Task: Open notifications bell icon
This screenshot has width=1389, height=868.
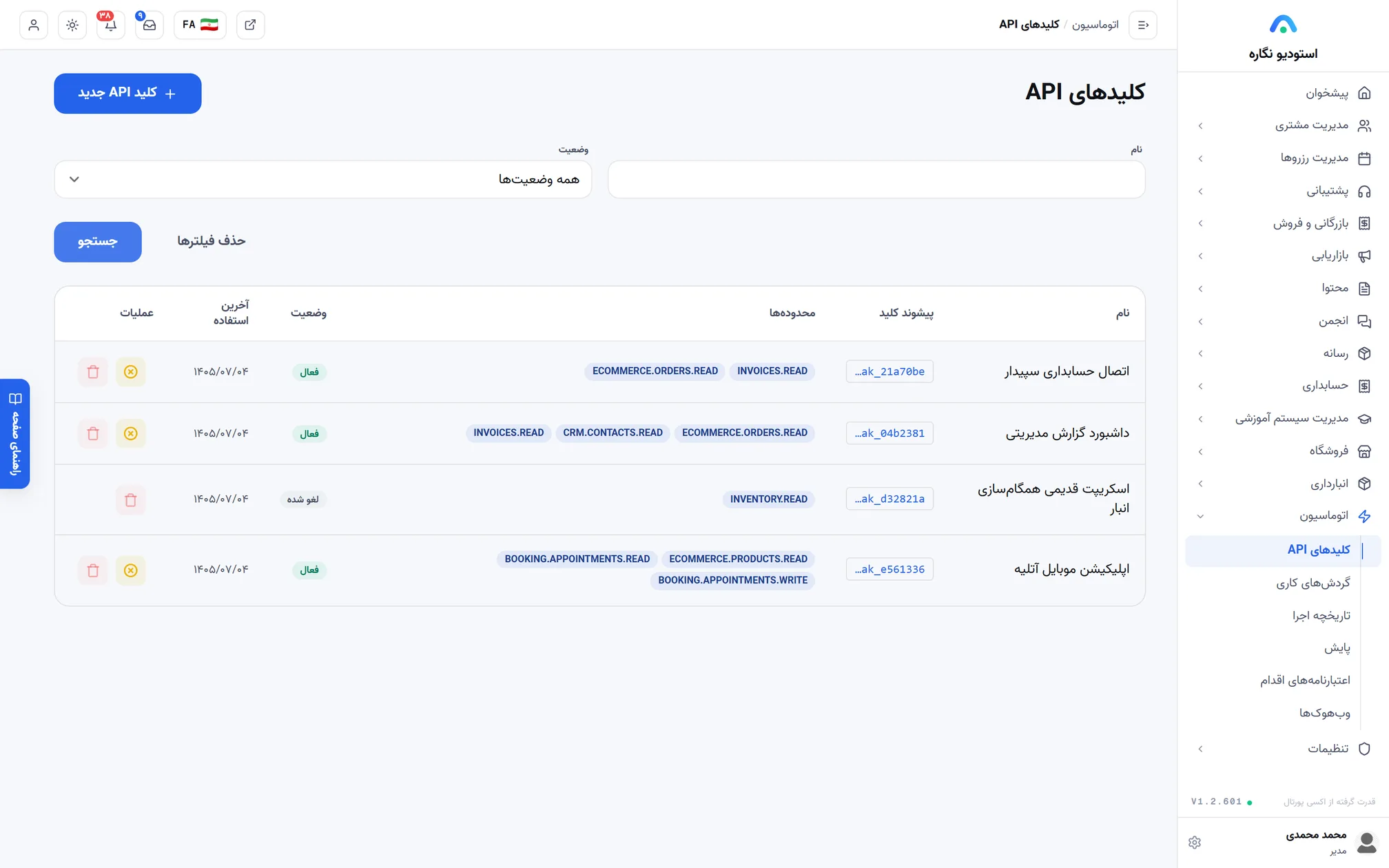Action: (x=111, y=25)
